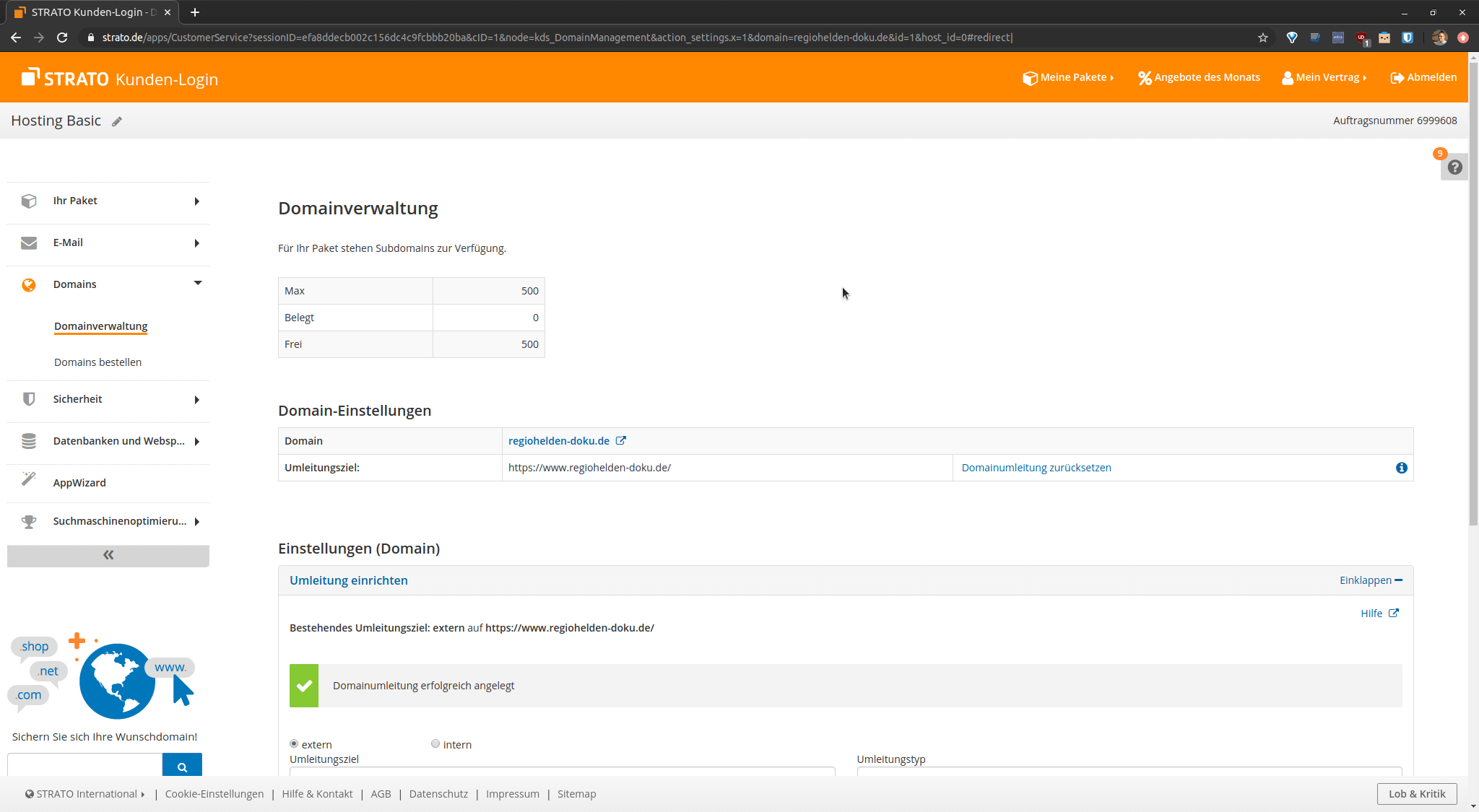Click the domain promo globe image
This screenshot has height=812, width=1479.
[117, 681]
